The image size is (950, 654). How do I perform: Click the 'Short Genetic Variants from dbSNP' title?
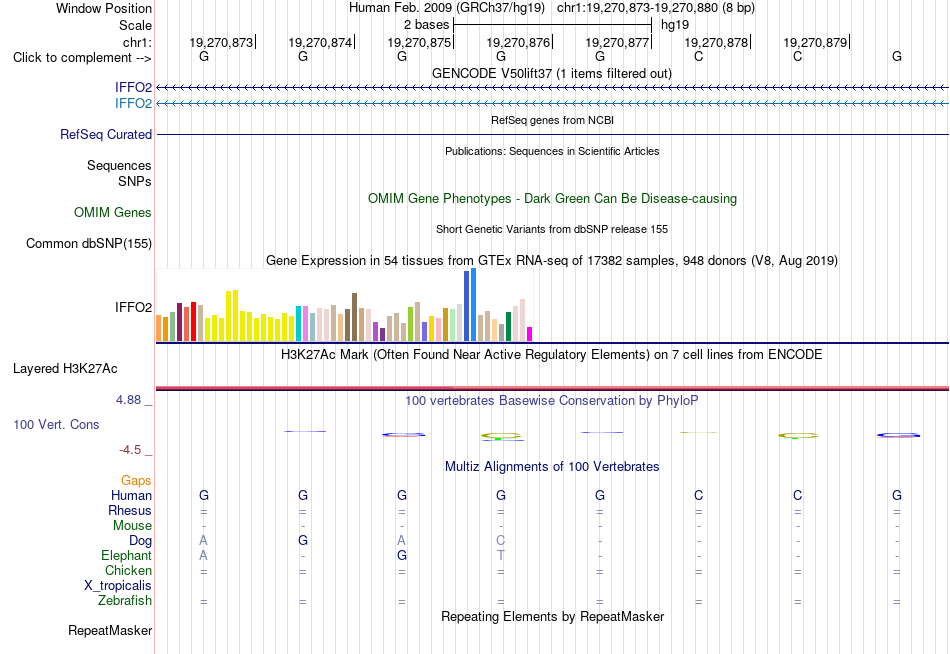[552, 229]
